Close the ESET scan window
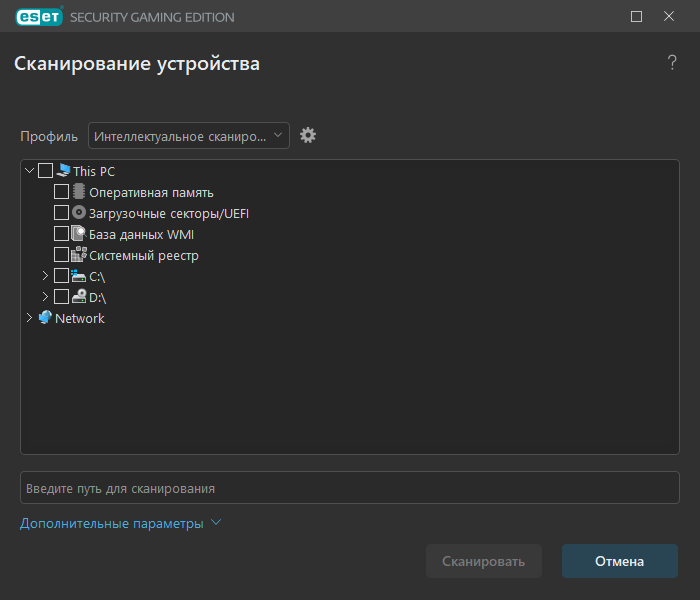This screenshot has height=600, width=700. (x=669, y=17)
